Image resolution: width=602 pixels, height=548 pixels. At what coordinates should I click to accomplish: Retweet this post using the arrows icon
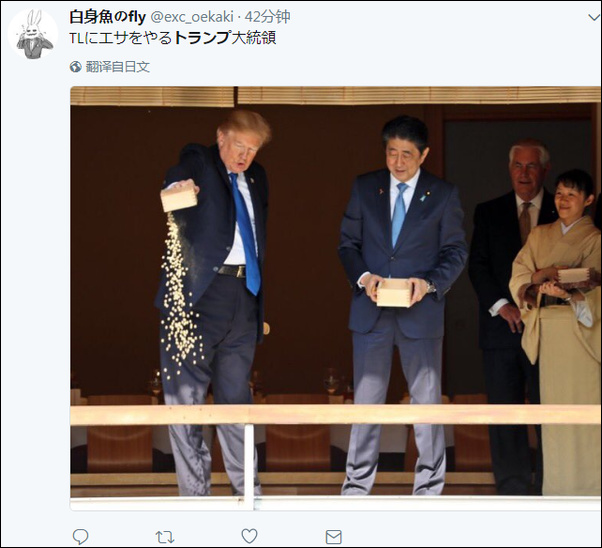[x=165, y=537]
